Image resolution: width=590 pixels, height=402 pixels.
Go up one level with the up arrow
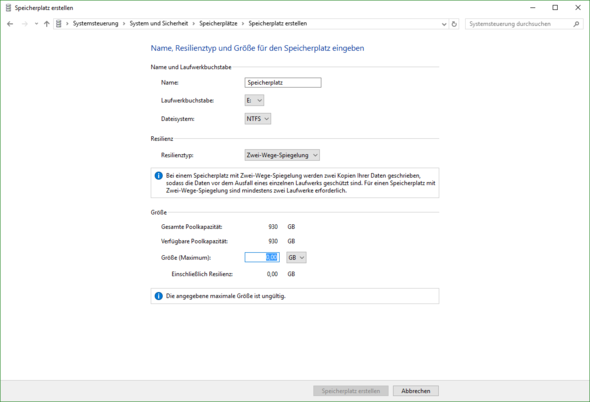[x=47, y=24]
